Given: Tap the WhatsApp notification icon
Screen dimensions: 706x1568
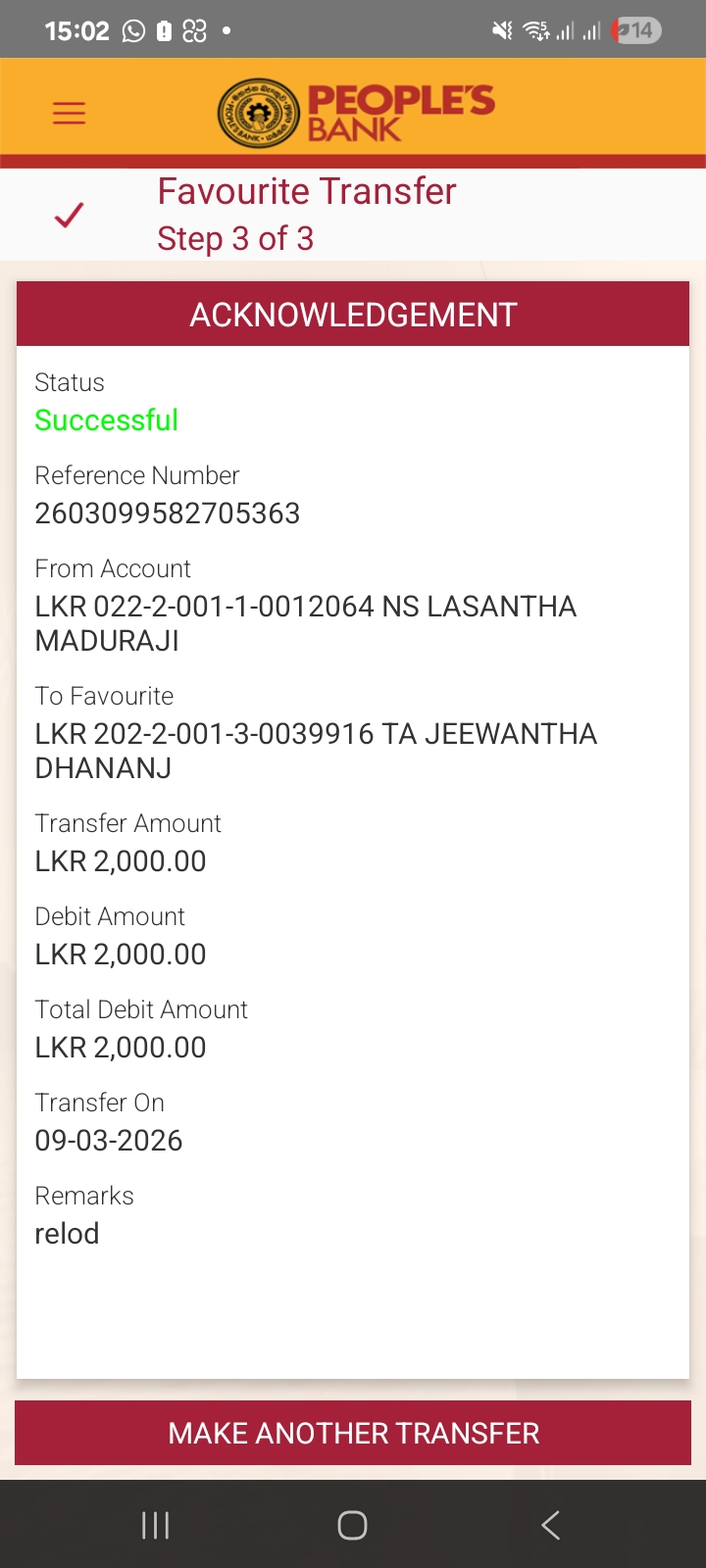Looking at the screenshot, I should tap(133, 31).
